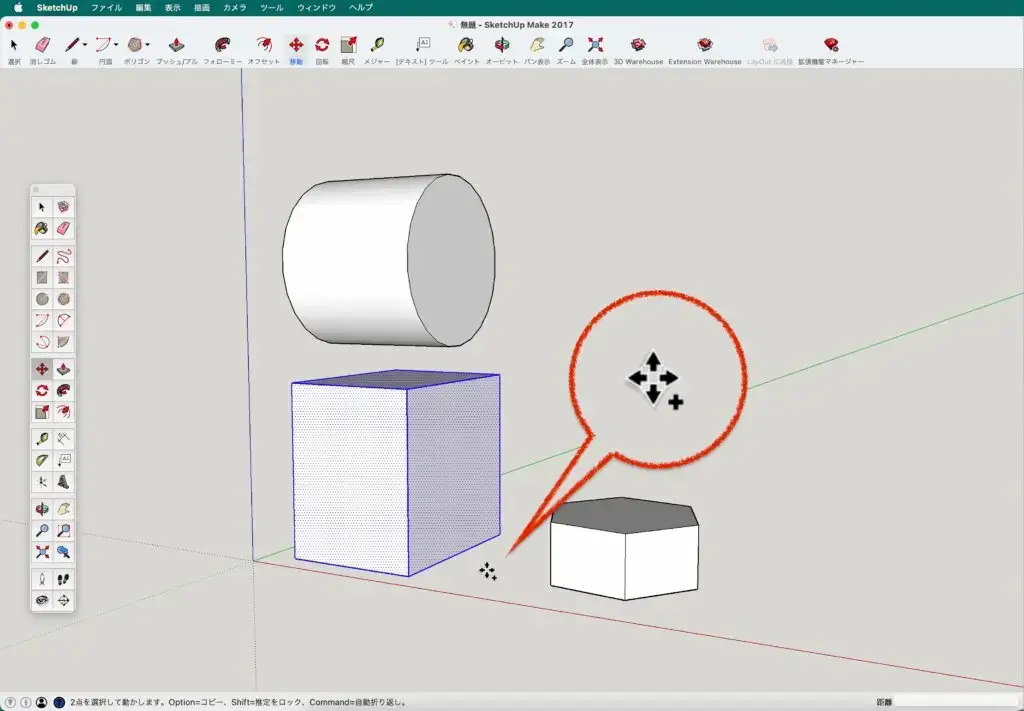
Task: Click the user sign-in icon in status bar
Action: tap(41, 703)
